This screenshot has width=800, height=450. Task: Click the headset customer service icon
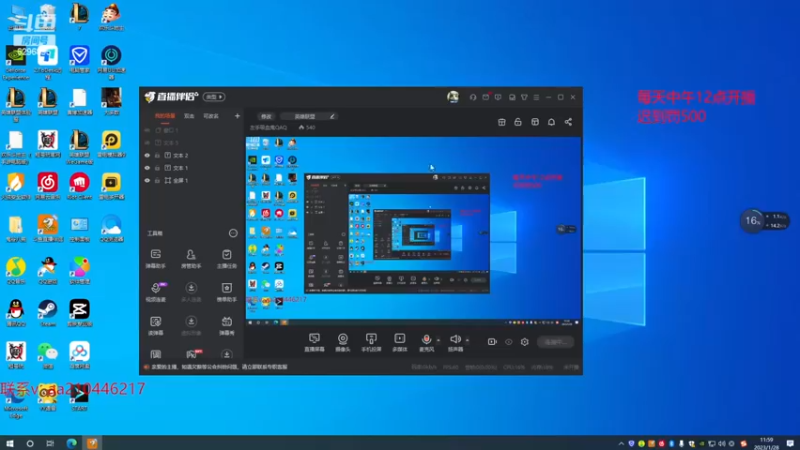[x=473, y=97]
